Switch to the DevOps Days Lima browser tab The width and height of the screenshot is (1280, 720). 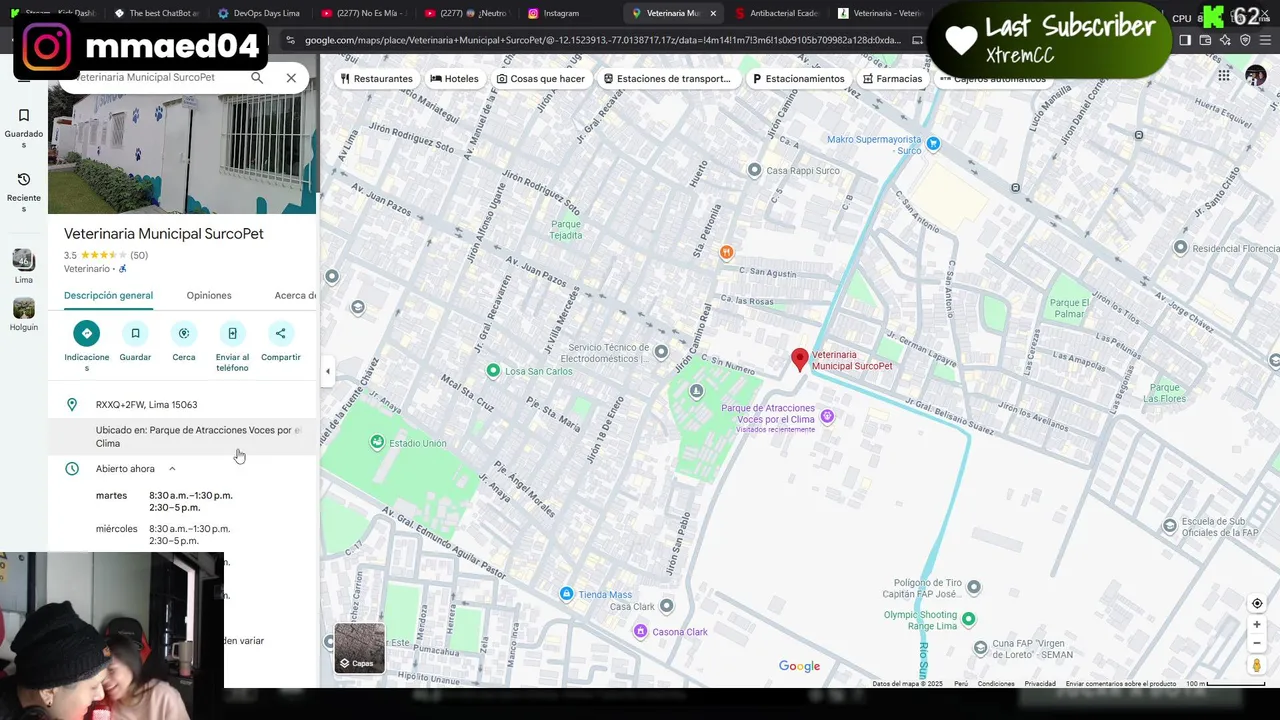(x=263, y=13)
